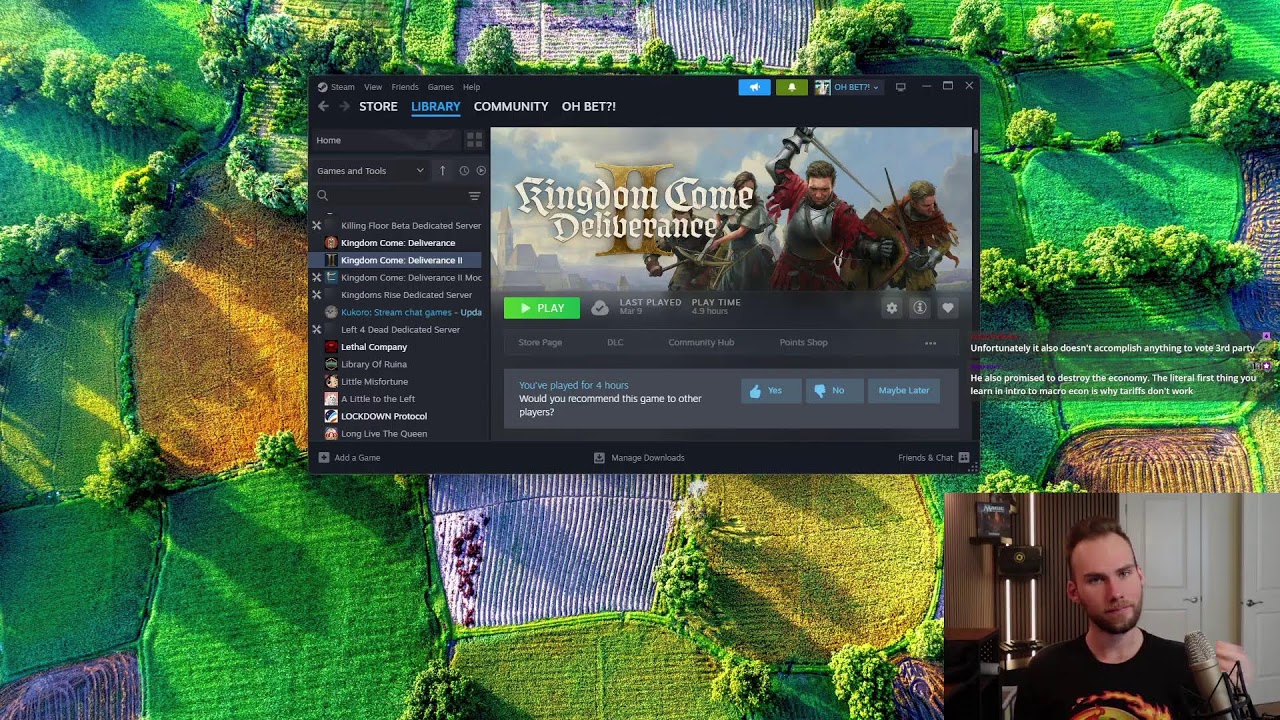This screenshot has width=1280, height=720.
Task: Open the Community Hub link
Action: 701,343
